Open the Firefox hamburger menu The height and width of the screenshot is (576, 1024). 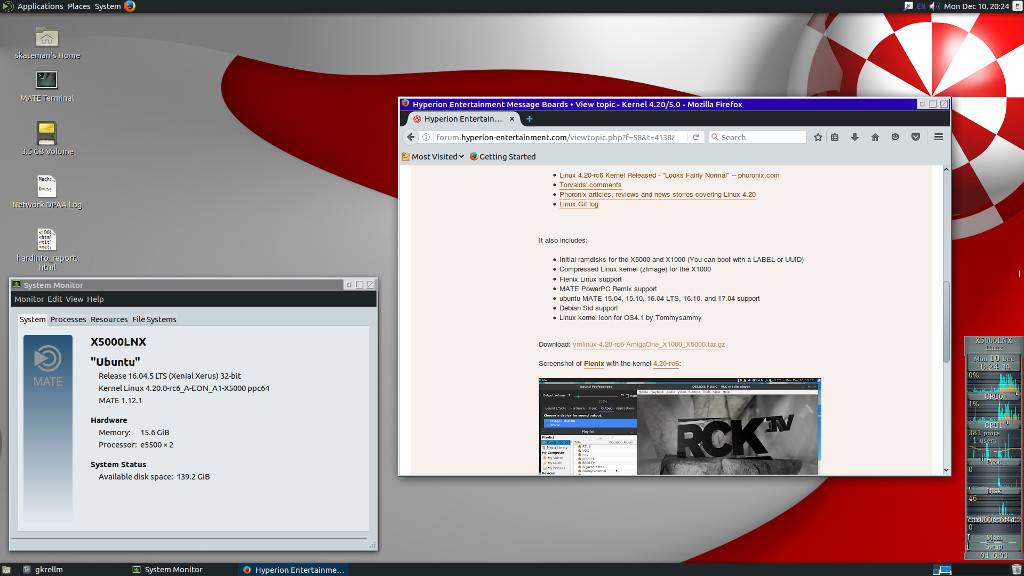[938, 137]
